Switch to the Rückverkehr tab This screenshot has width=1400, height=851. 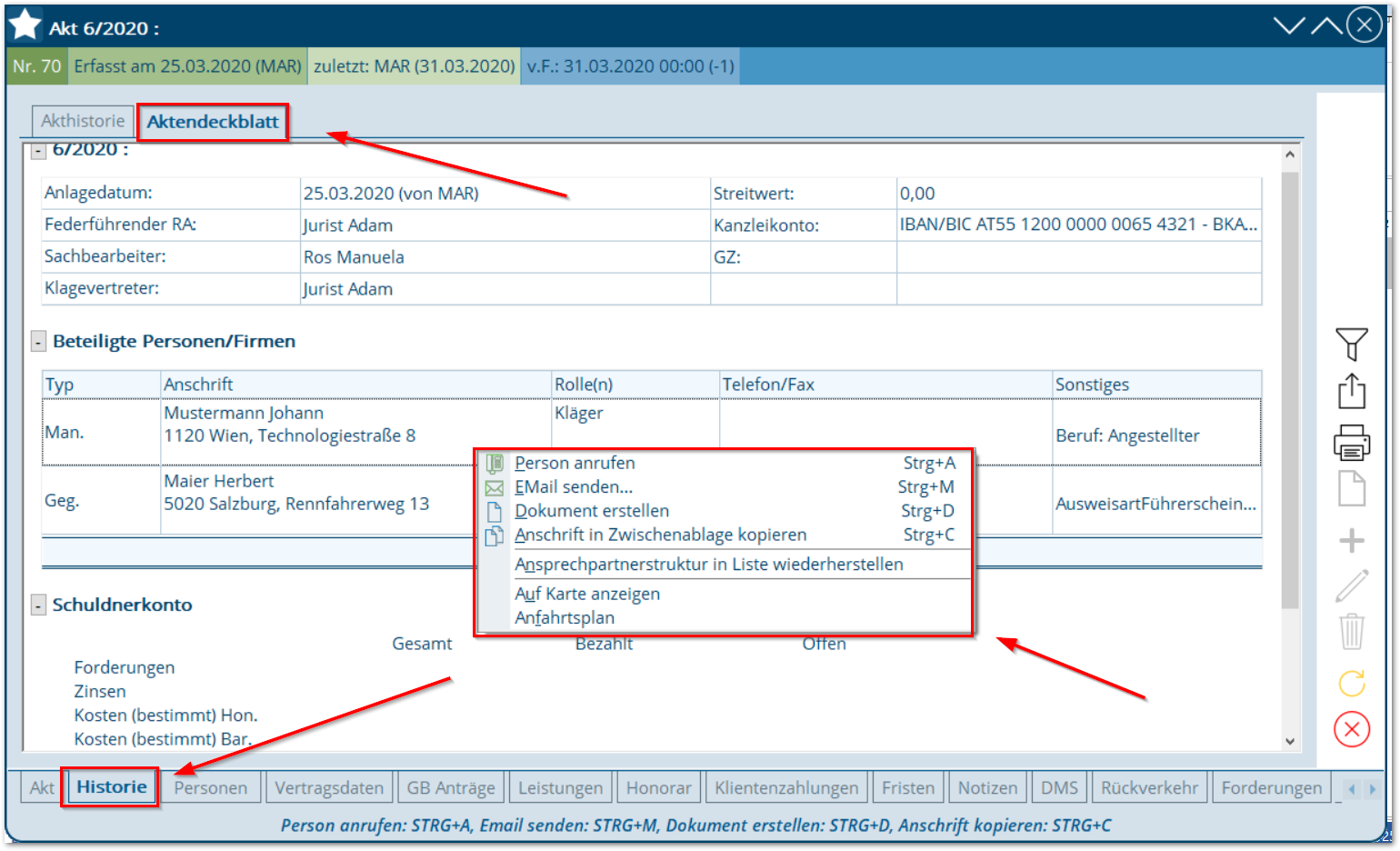click(x=1150, y=787)
